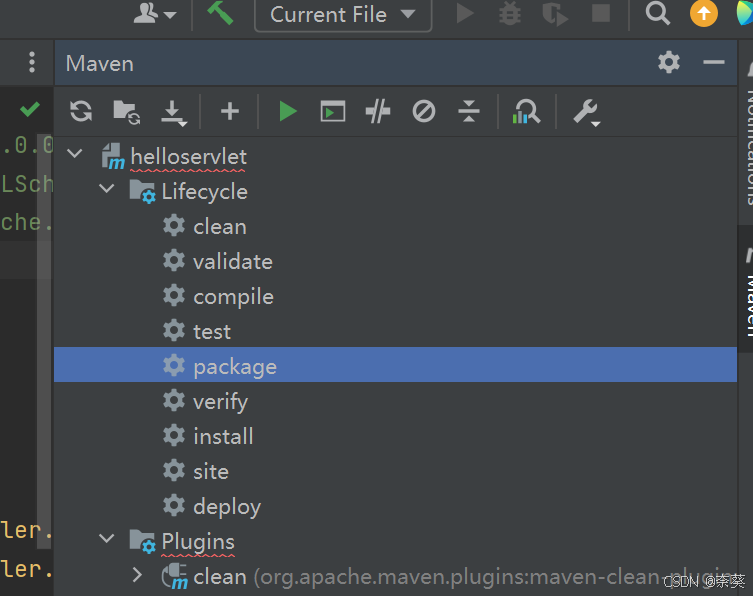Collapse the Lifecycle folder
Image resolution: width=753 pixels, height=596 pixels.
tap(106, 188)
